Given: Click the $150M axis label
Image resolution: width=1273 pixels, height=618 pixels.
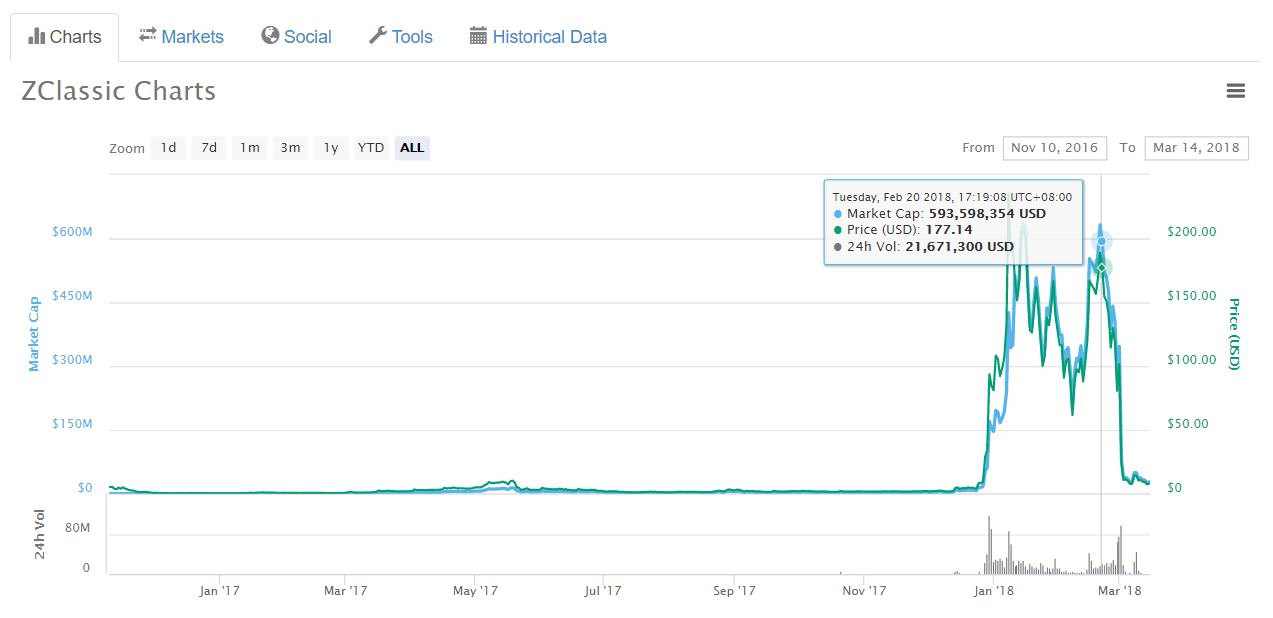Looking at the screenshot, I should click(x=72, y=424).
